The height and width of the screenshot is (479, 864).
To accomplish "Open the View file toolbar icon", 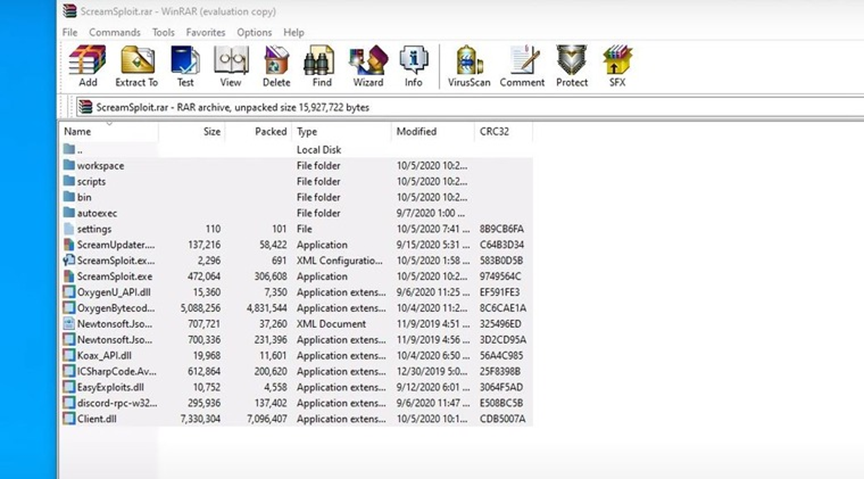I will [231, 66].
